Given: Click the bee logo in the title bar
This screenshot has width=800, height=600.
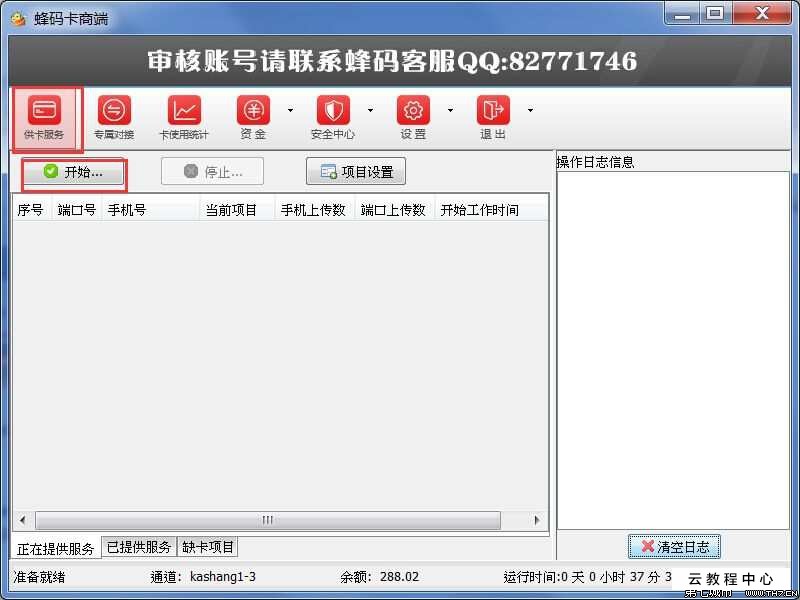Looking at the screenshot, I should (17, 13).
